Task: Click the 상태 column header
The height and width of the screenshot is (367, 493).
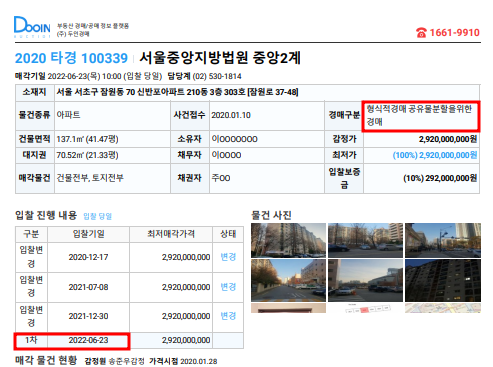Action: point(228,234)
